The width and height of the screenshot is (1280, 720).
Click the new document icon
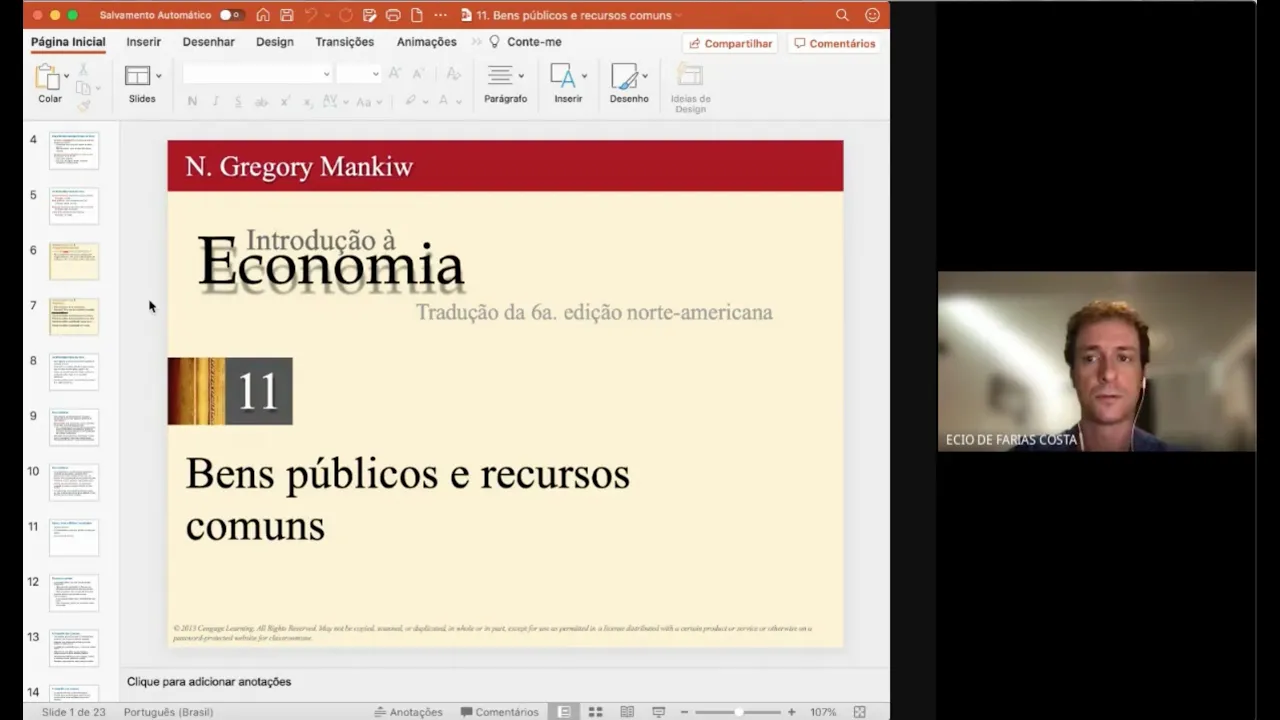tap(416, 15)
